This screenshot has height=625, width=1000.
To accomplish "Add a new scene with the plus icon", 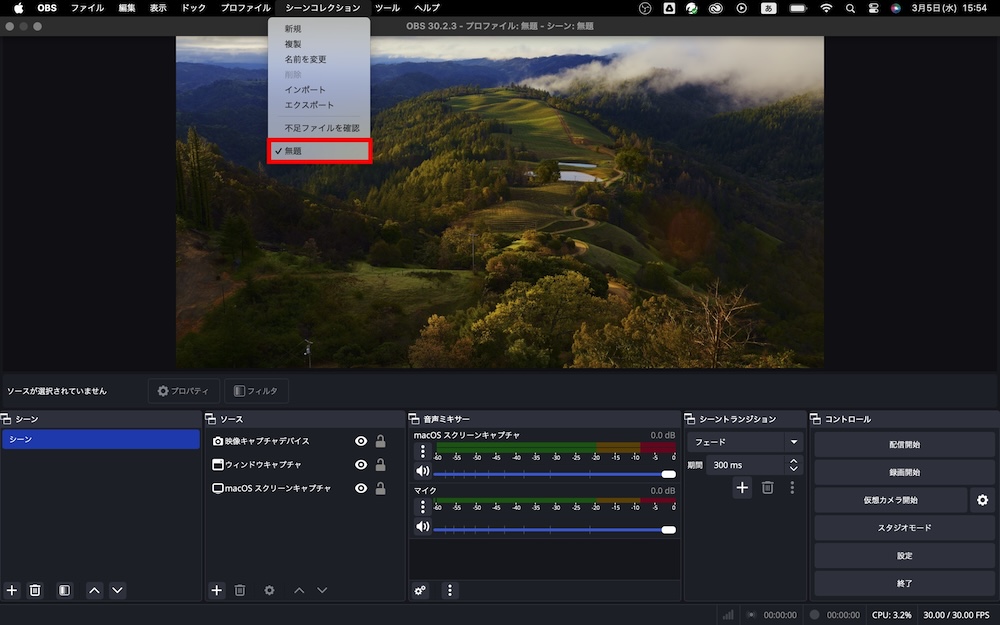I will point(12,591).
